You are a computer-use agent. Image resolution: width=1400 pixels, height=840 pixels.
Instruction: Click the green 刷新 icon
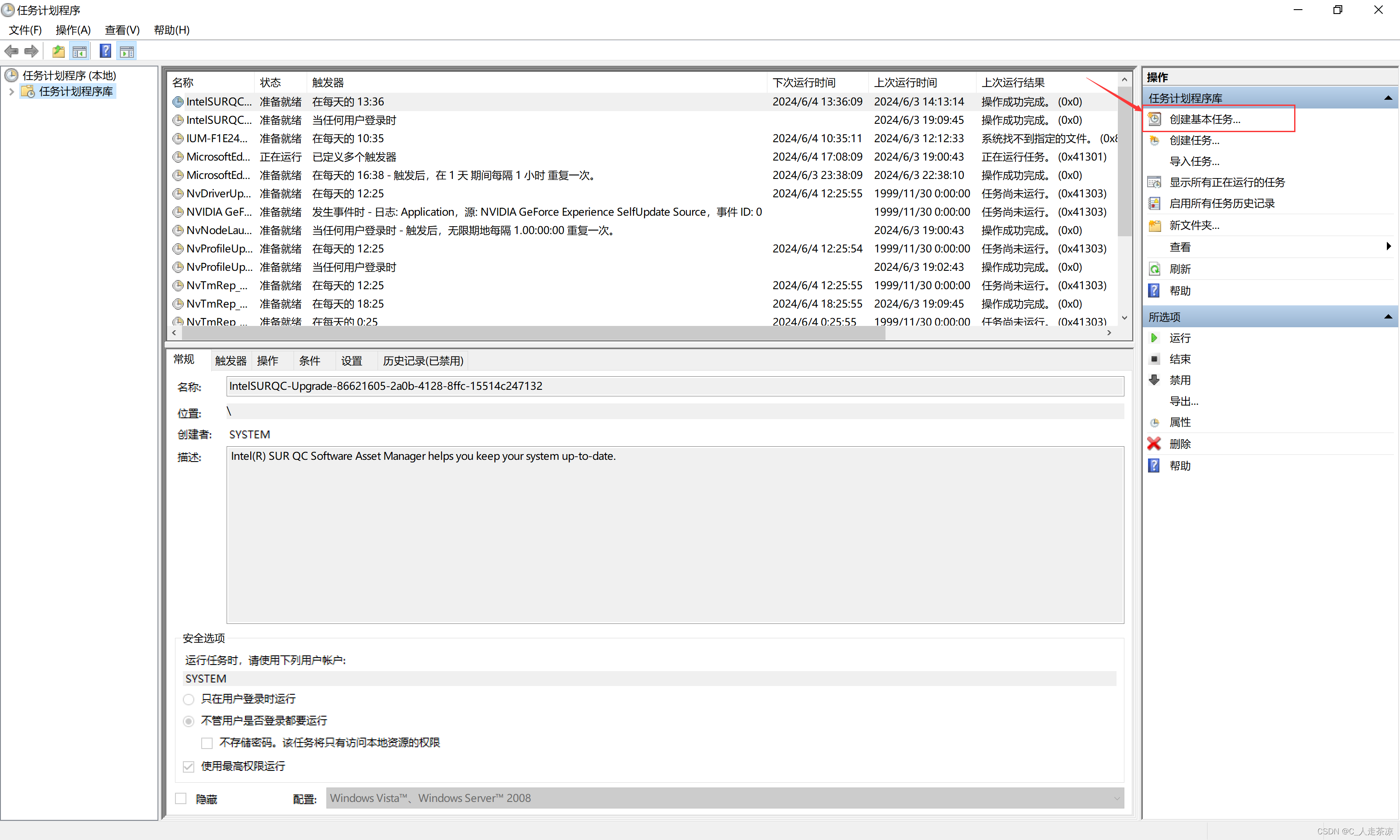(1155, 269)
